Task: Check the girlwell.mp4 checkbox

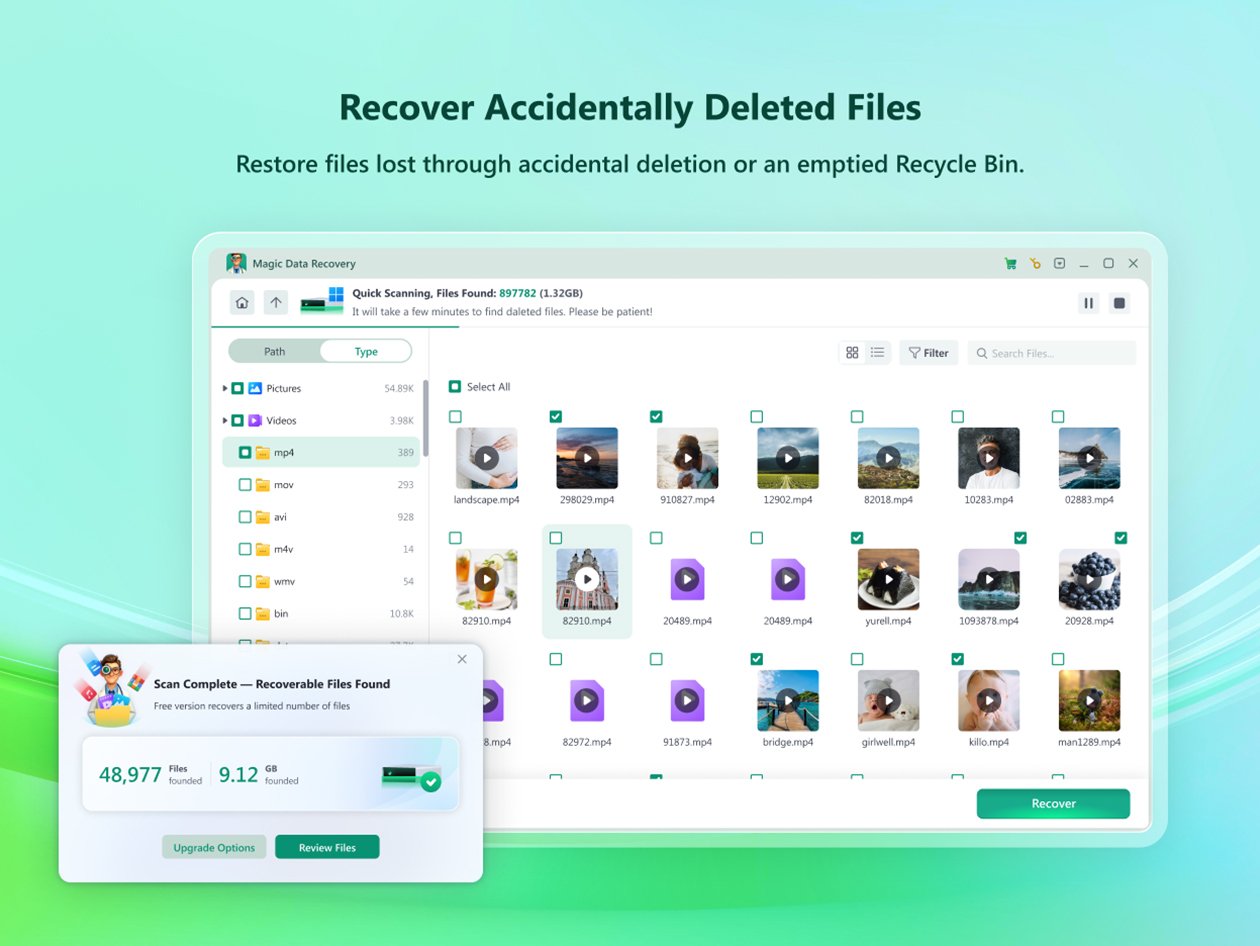Action: [857, 659]
